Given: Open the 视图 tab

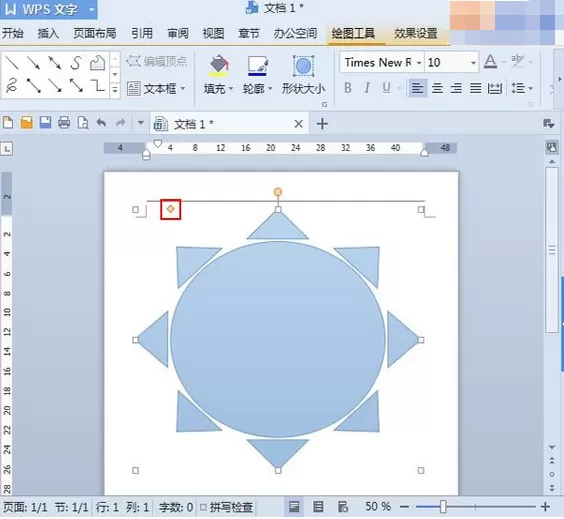Looking at the screenshot, I should click(x=213, y=33).
